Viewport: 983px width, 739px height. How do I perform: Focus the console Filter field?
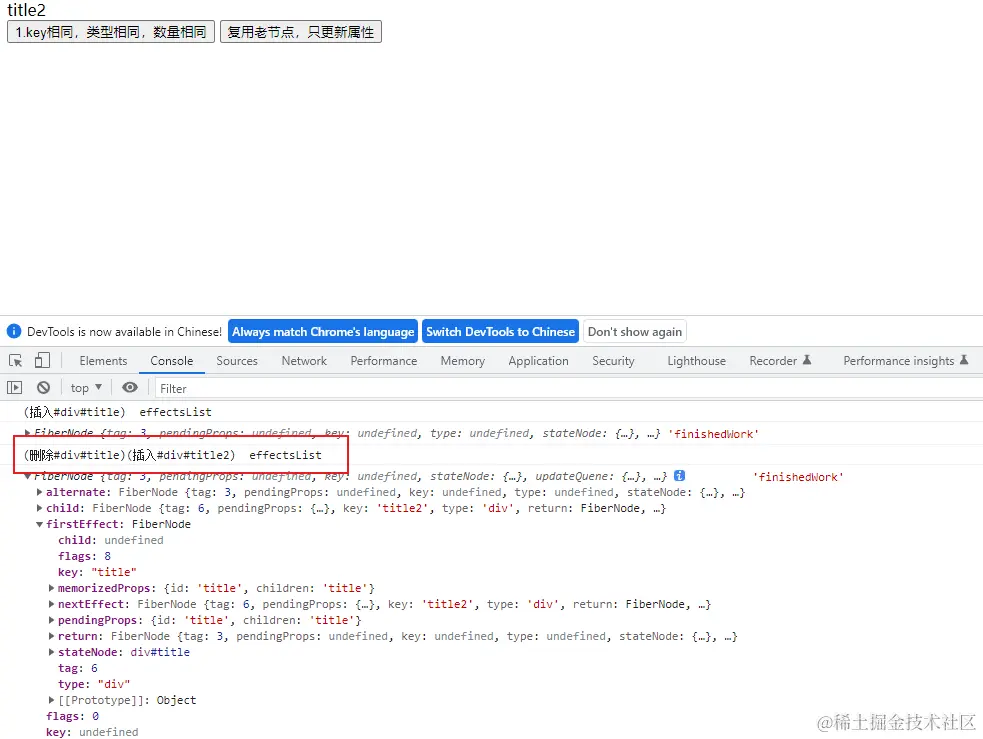click(x=568, y=389)
